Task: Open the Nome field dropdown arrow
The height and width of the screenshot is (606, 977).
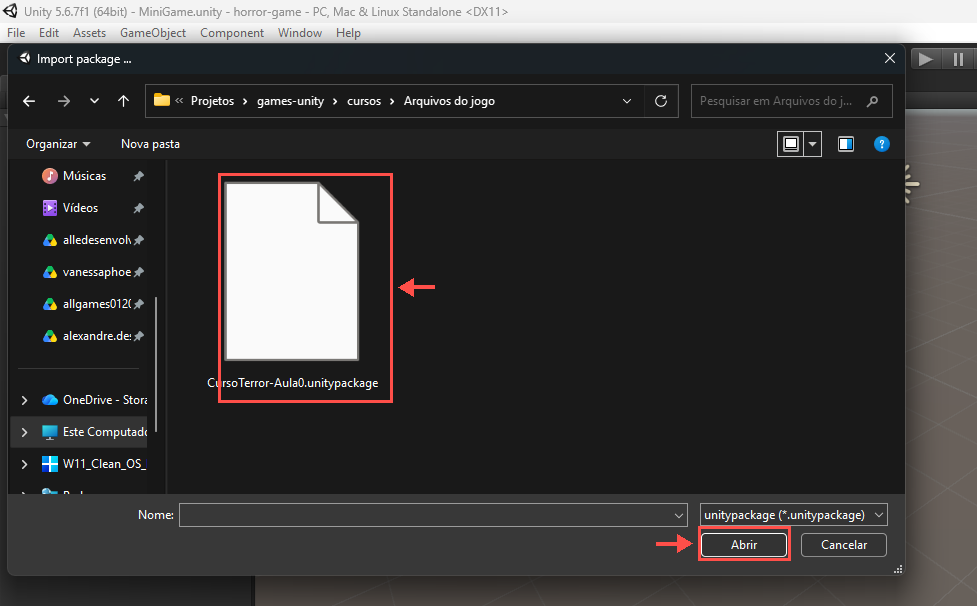Action: point(679,515)
